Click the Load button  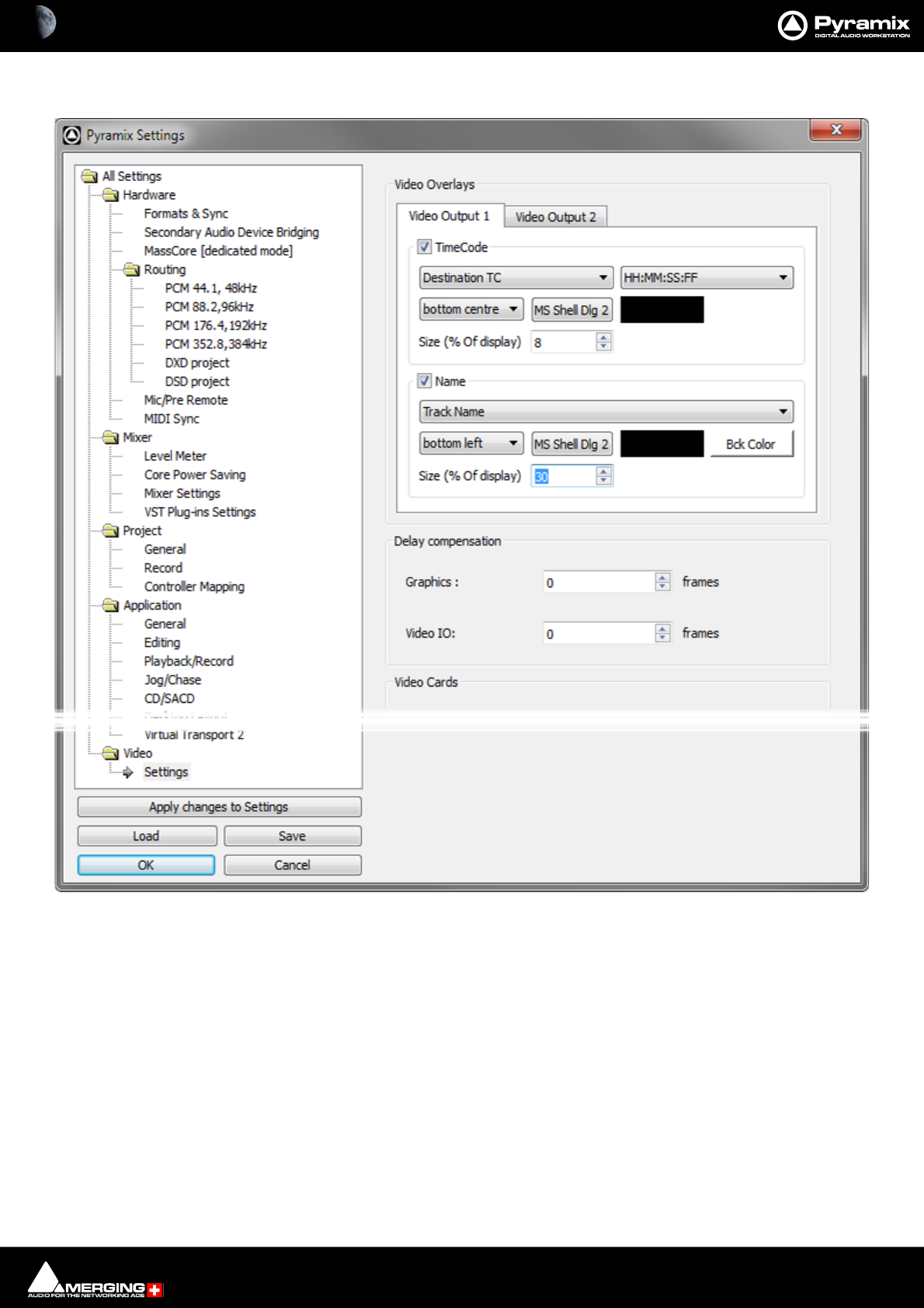pos(147,836)
